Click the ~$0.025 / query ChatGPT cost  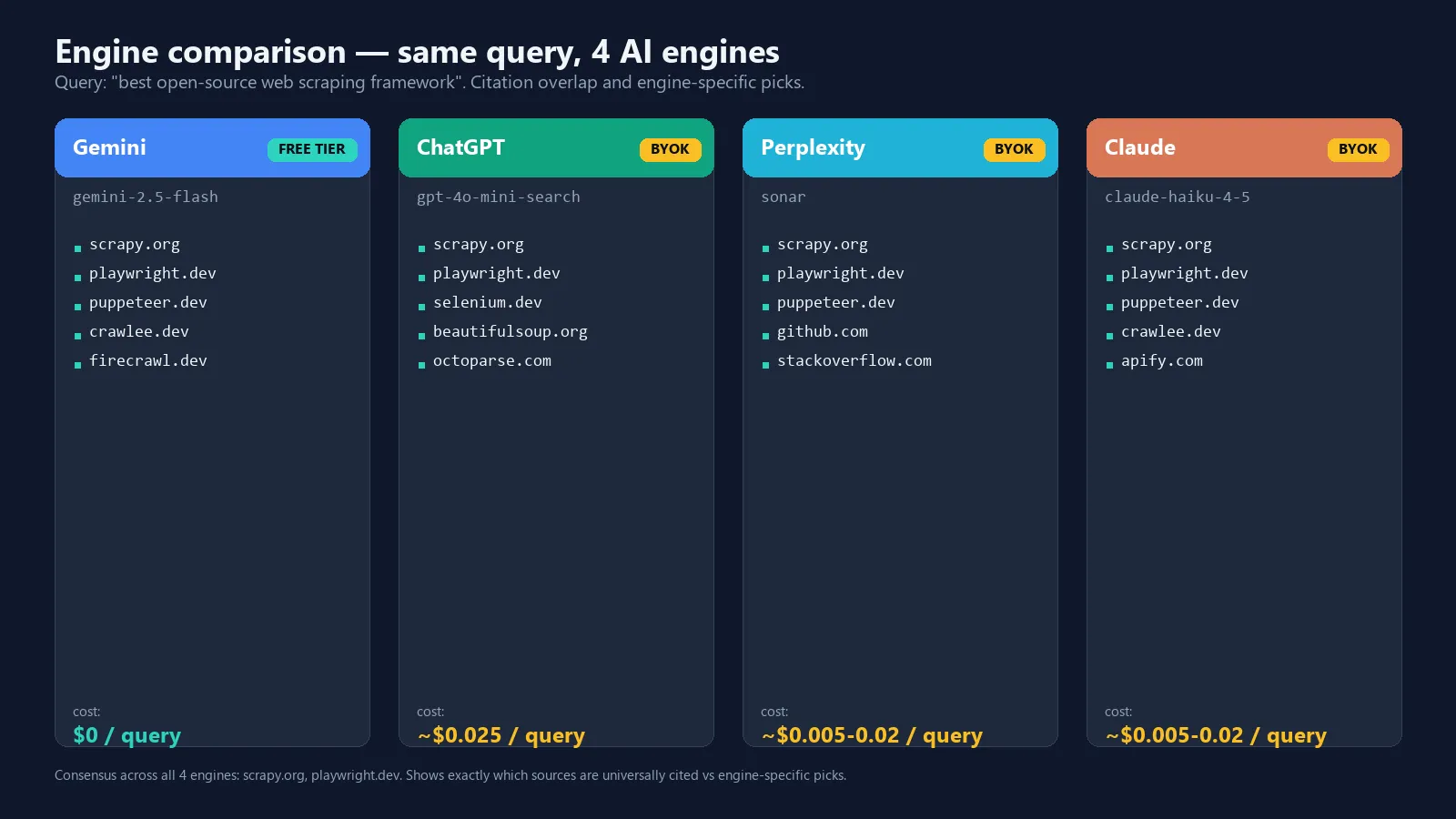coord(500,735)
